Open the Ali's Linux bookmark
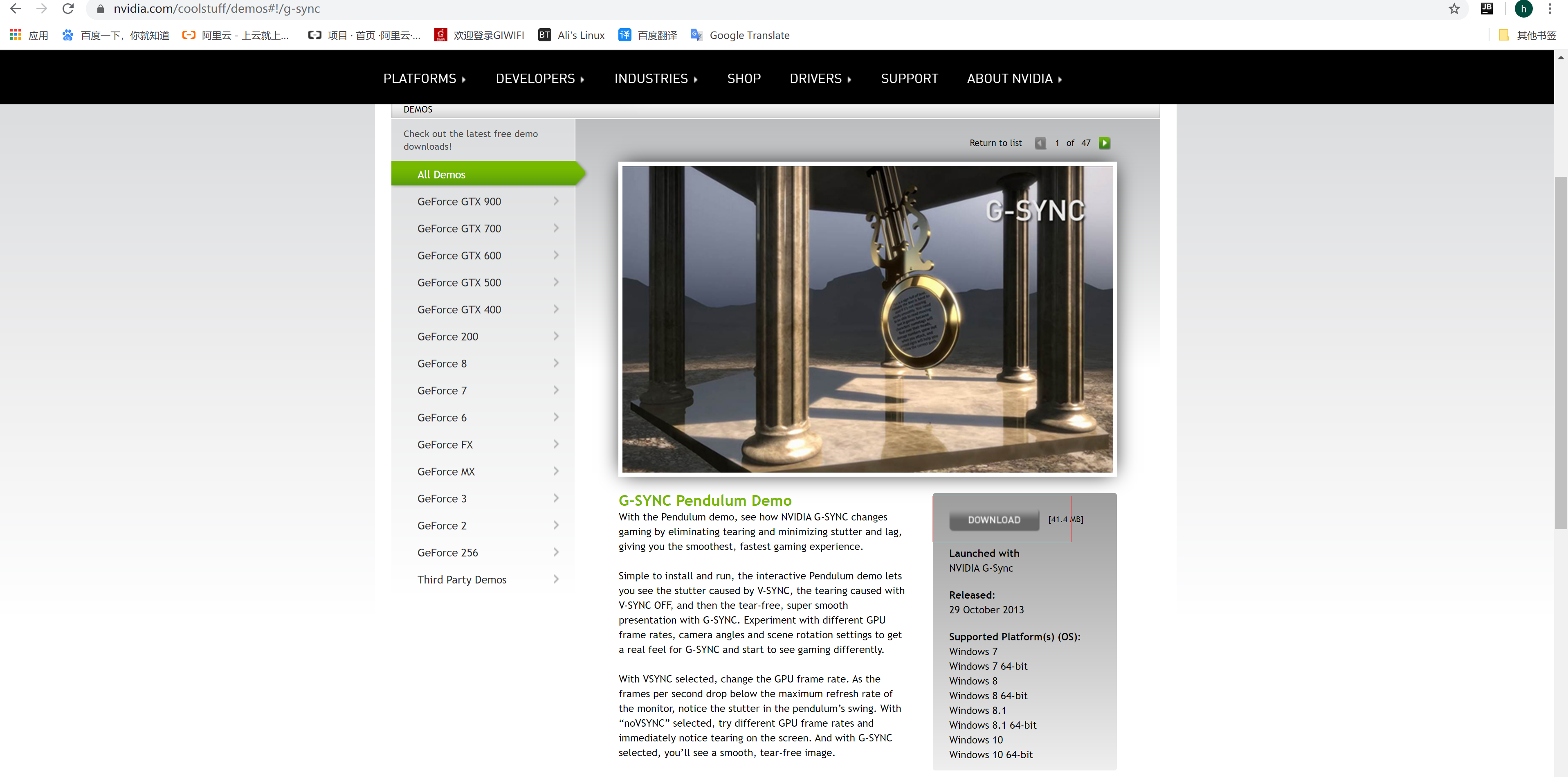Screen dimensions: 1568x777 pyautogui.click(x=571, y=35)
